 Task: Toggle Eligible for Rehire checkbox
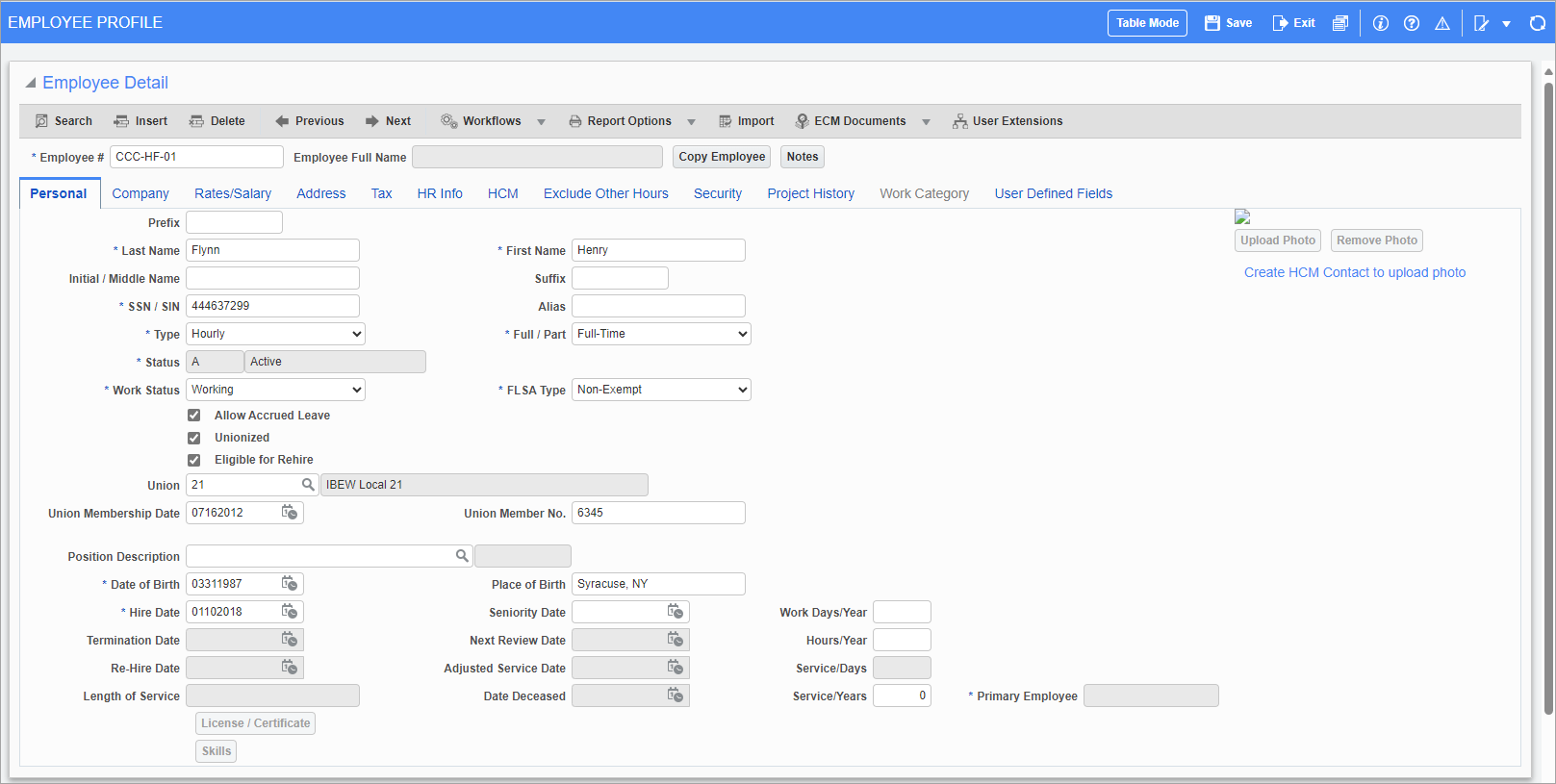(x=194, y=460)
